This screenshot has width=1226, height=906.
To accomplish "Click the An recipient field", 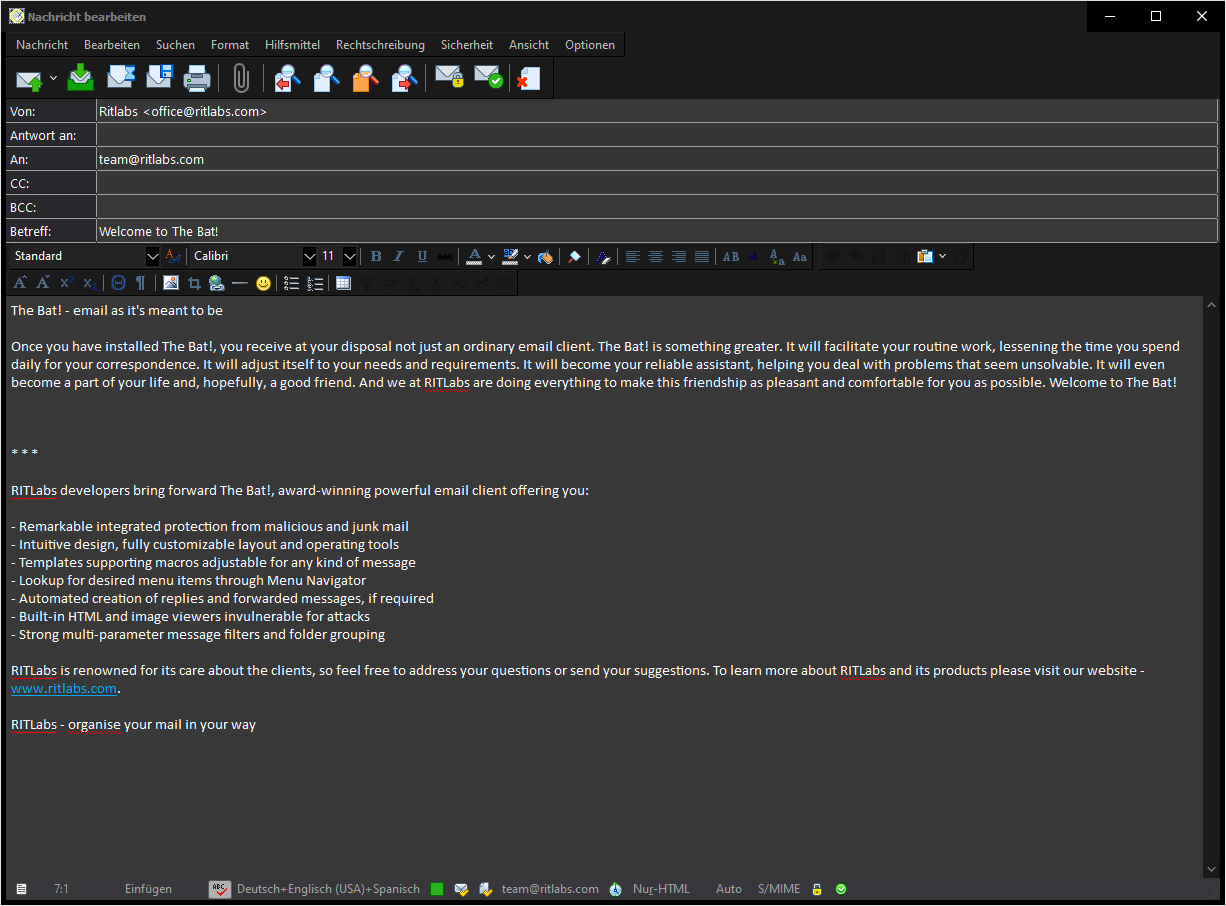I will pos(657,159).
